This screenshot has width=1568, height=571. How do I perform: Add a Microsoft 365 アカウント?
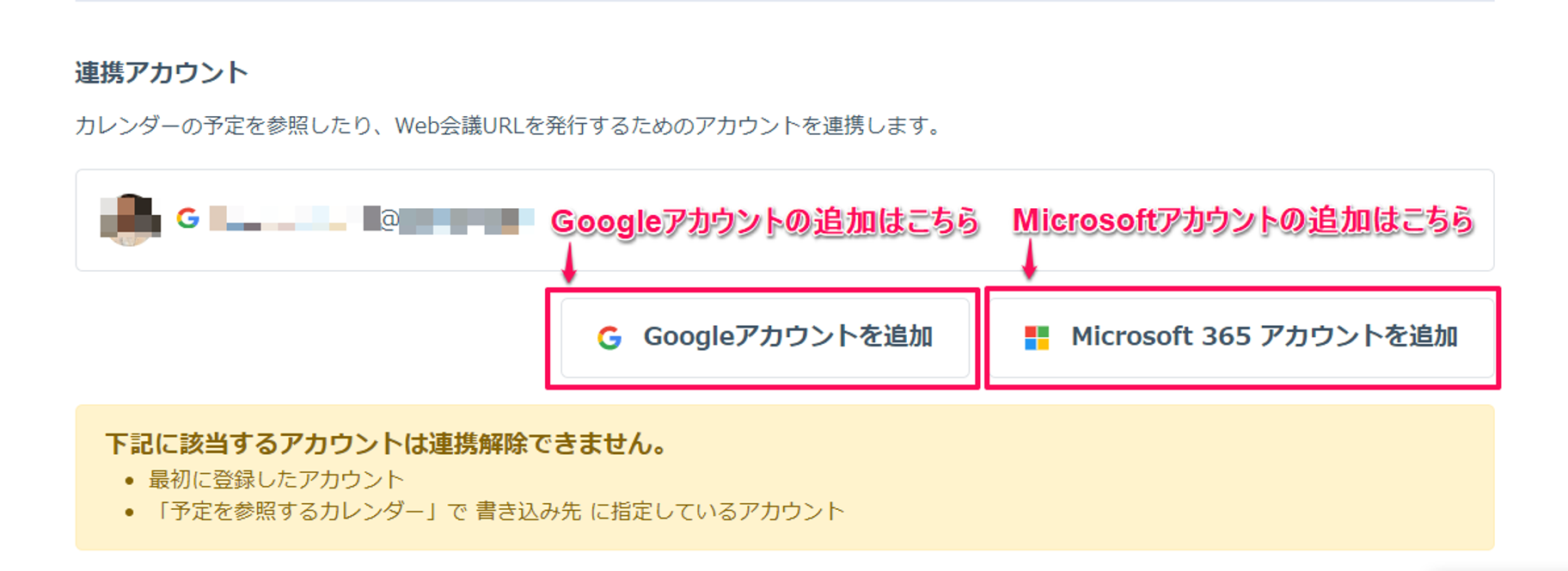pos(1242,337)
